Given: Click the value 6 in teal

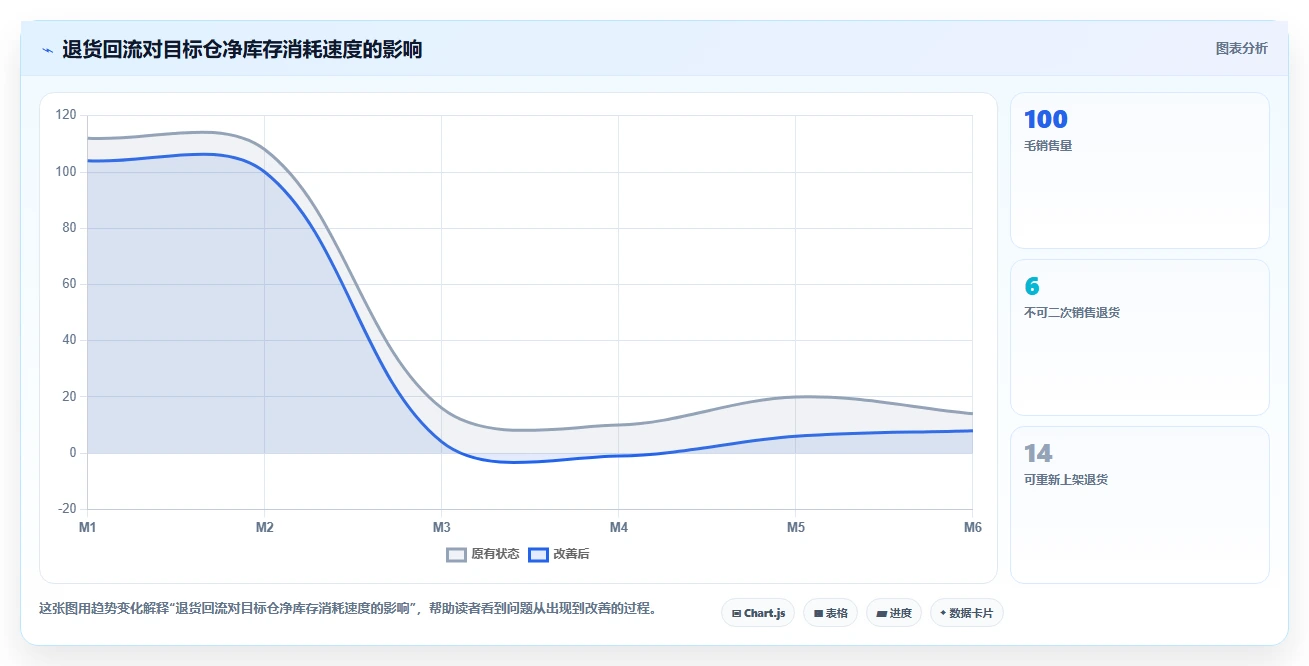Looking at the screenshot, I should click(x=1032, y=287).
